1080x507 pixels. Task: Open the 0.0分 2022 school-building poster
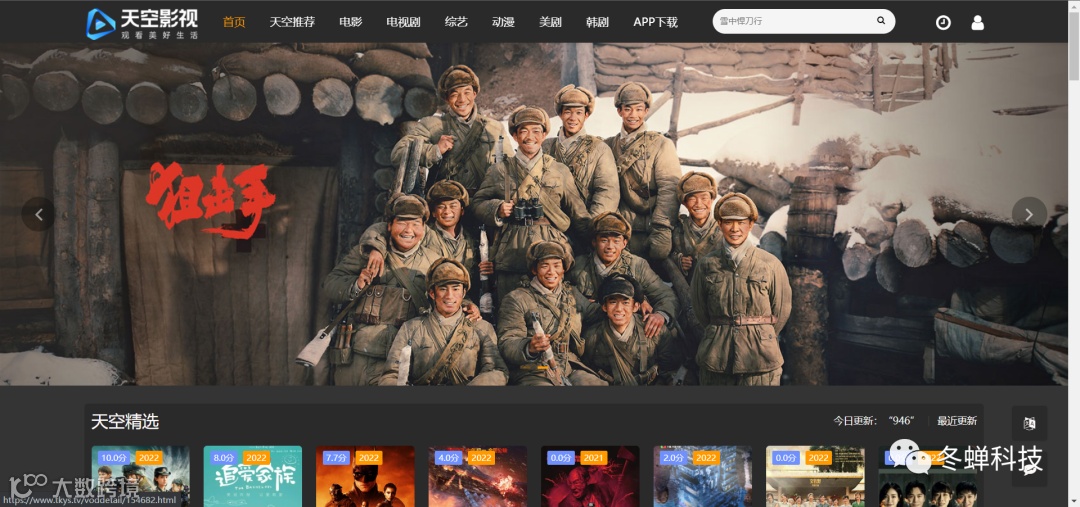[x=816, y=477]
